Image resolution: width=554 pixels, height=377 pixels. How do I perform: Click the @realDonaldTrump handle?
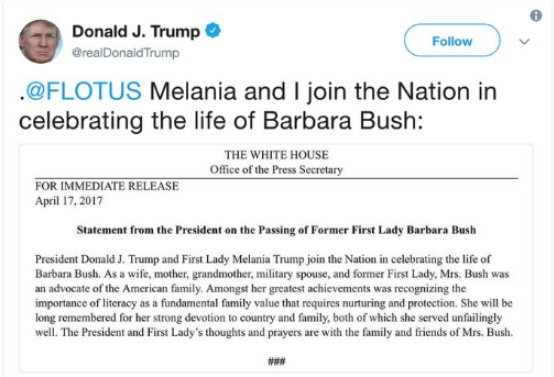pyautogui.click(x=125, y=53)
